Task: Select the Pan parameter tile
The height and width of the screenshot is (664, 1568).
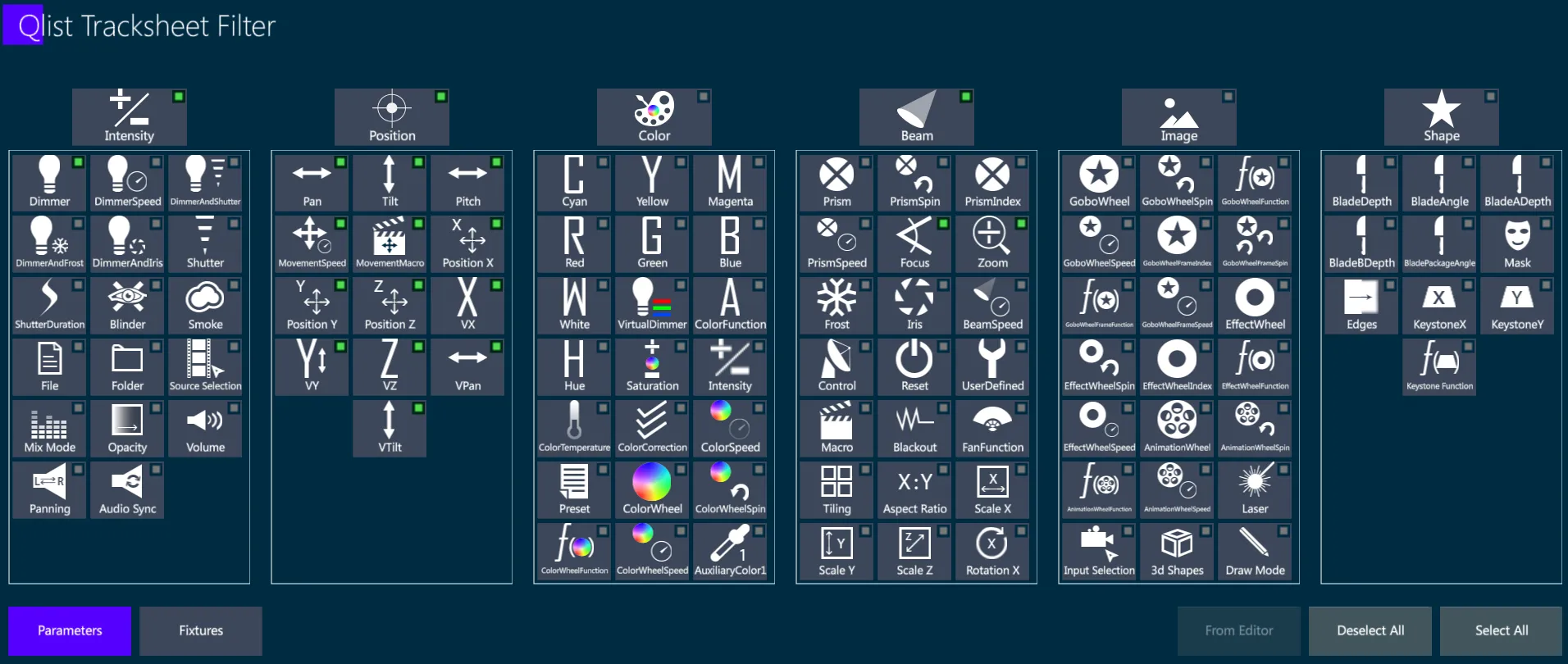Action: click(312, 182)
